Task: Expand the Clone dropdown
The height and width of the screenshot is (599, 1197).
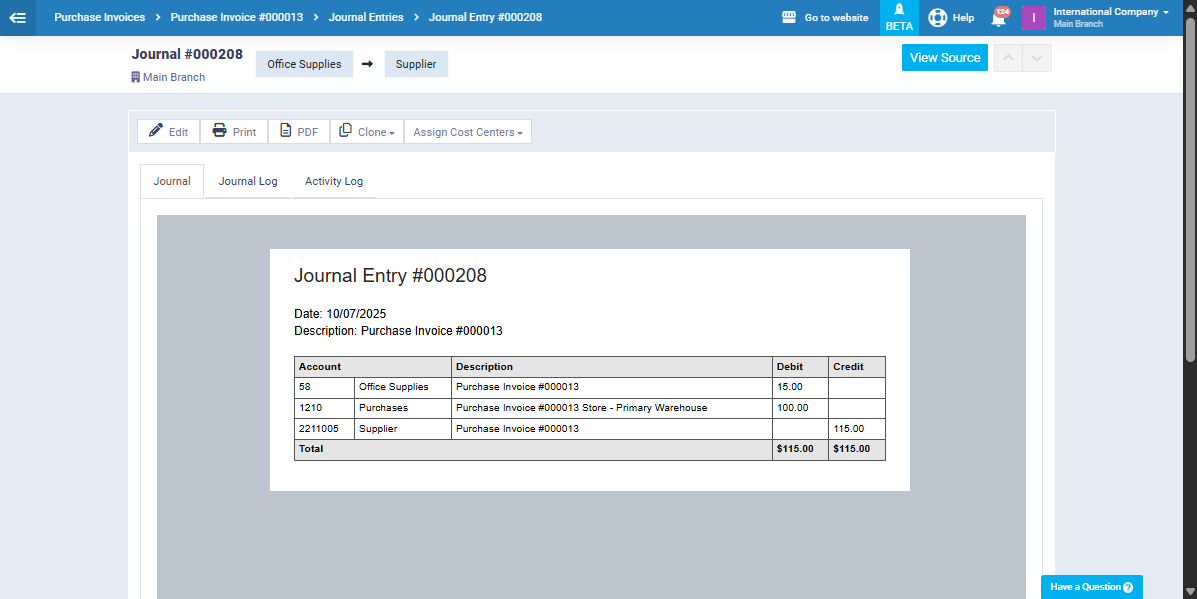Action: [x=367, y=132]
